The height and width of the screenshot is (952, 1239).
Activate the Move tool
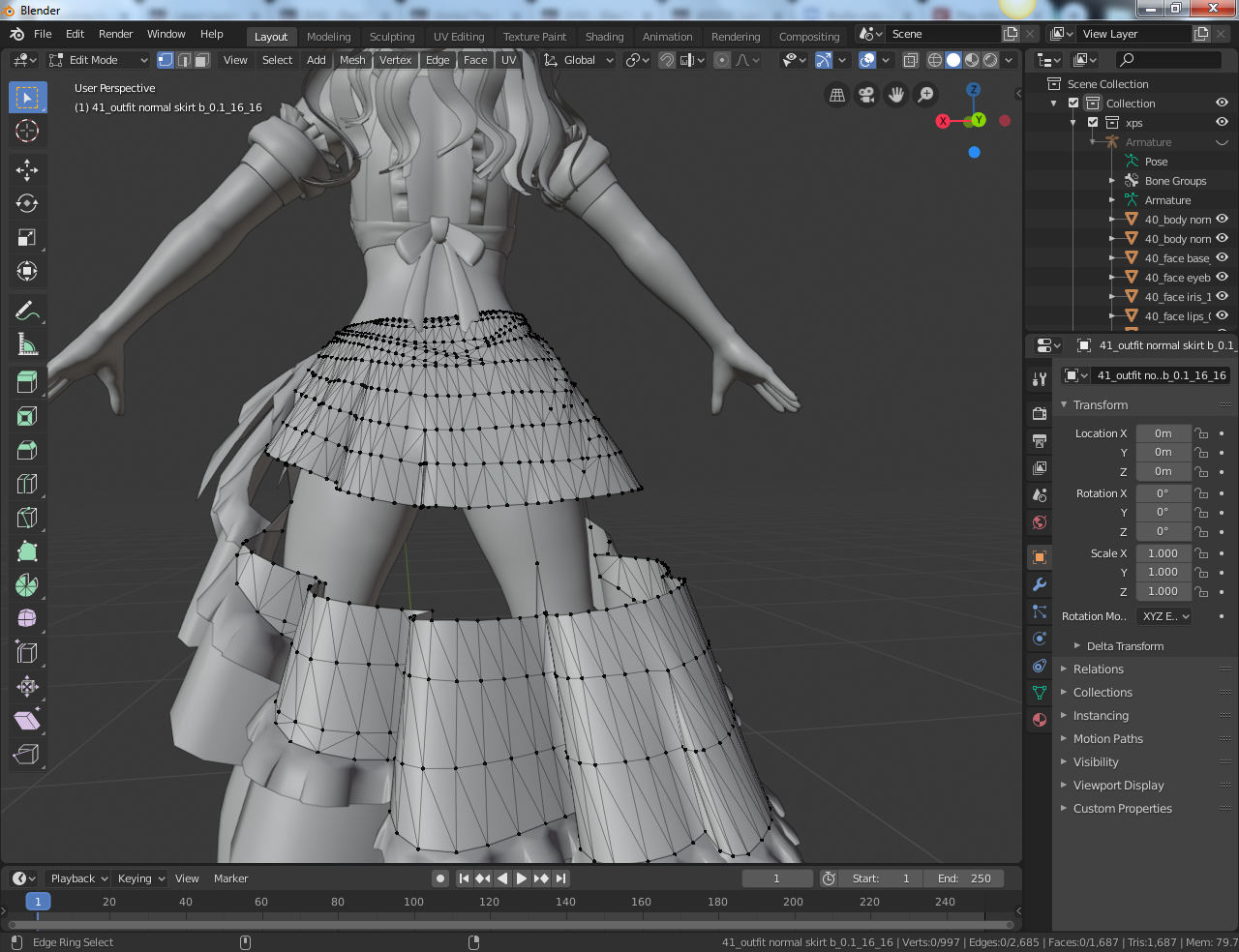27,170
